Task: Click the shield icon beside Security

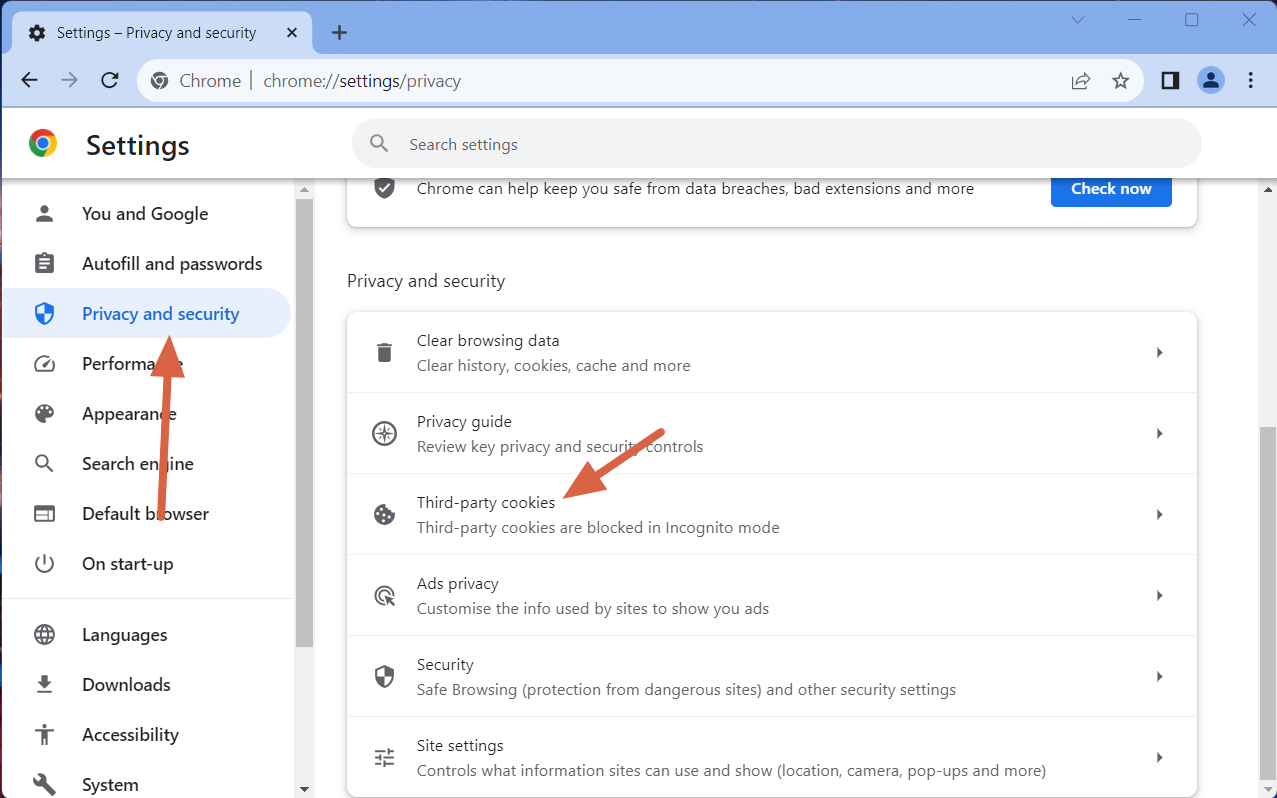Action: click(384, 676)
